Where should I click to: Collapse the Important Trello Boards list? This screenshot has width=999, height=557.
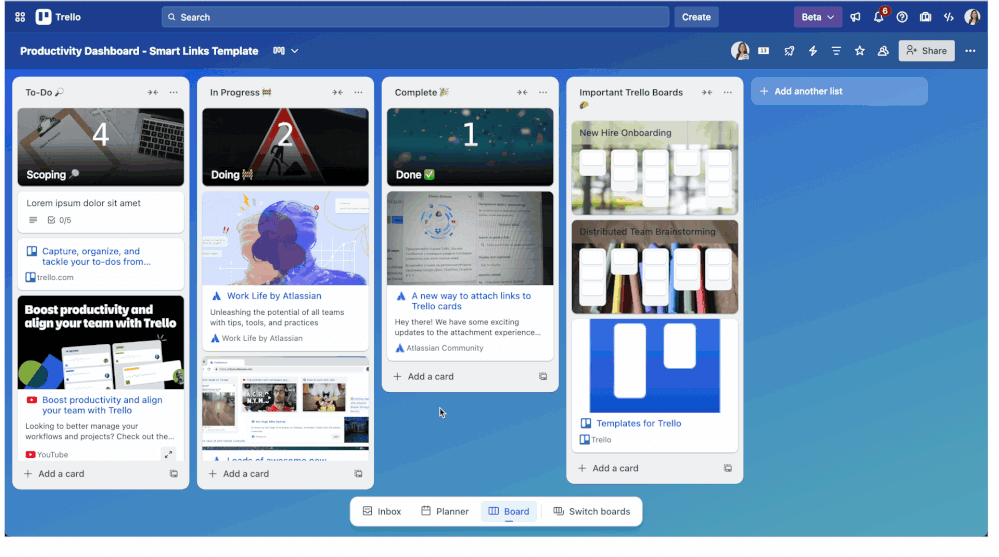(x=707, y=92)
